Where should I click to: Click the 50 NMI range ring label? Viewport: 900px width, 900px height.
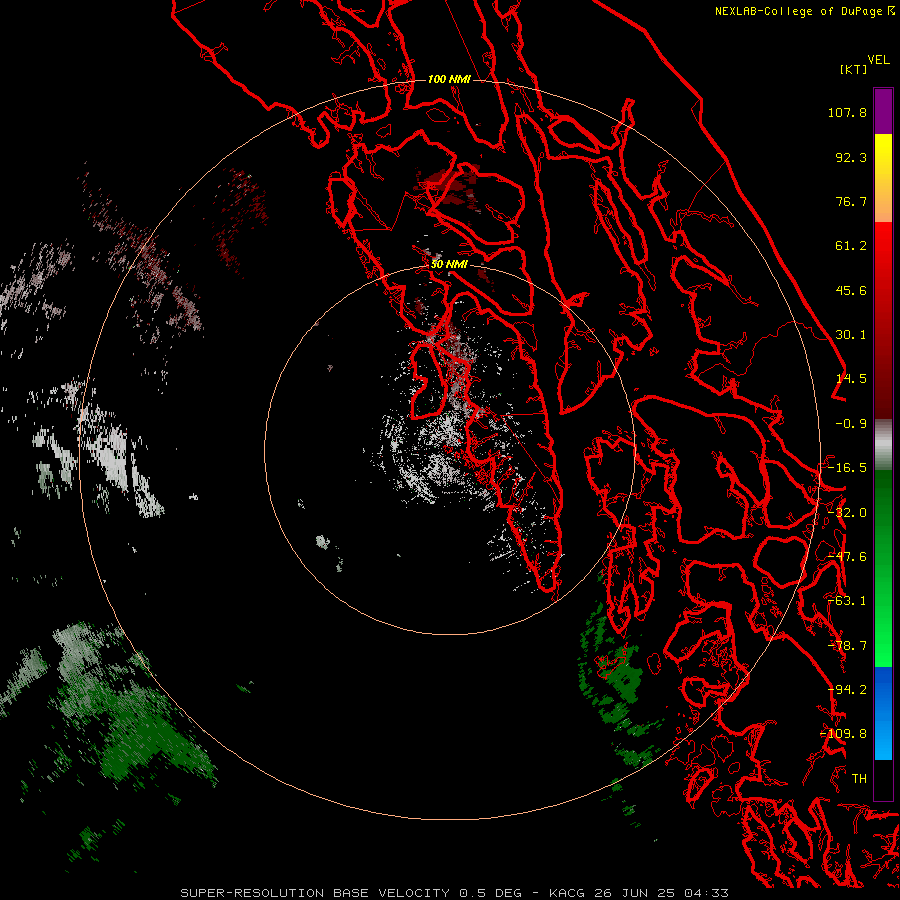449,265
